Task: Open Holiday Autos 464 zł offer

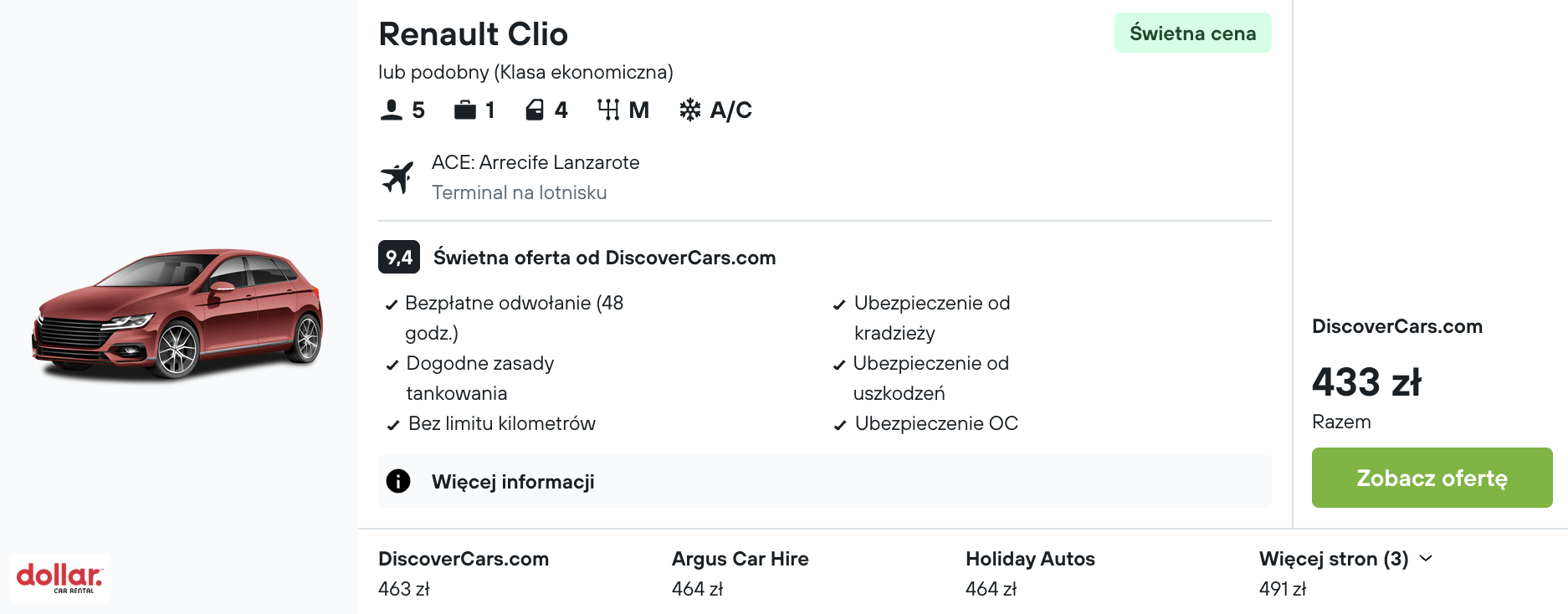Action: pos(1029,573)
